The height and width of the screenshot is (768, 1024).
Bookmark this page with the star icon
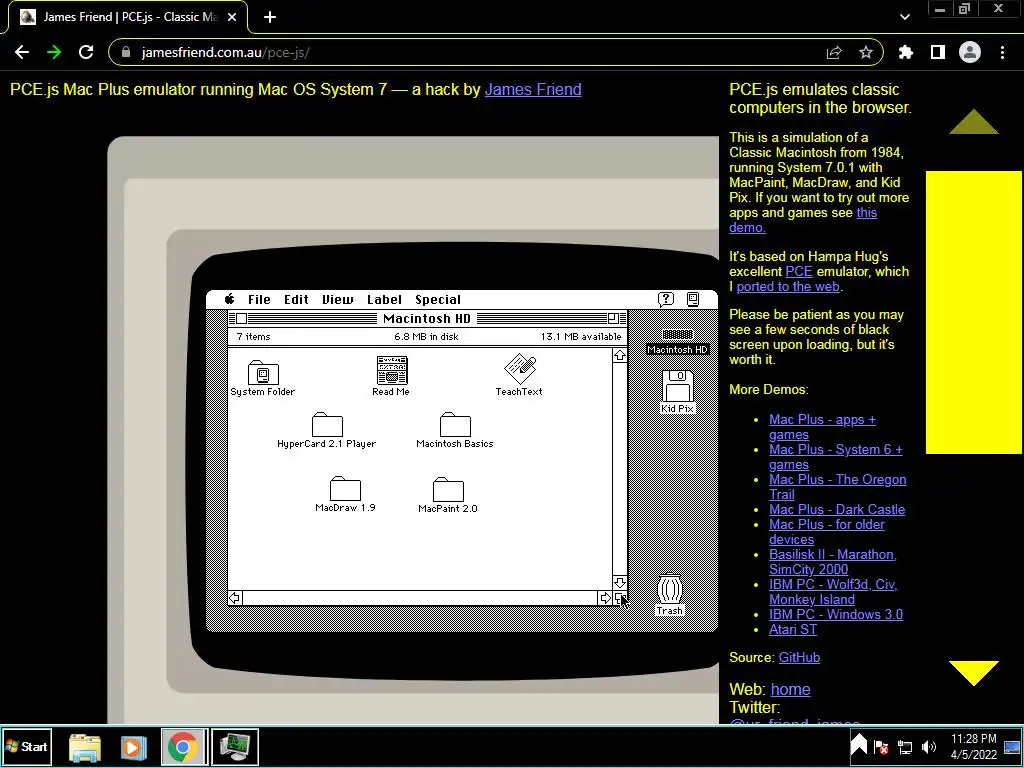(866, 52)
